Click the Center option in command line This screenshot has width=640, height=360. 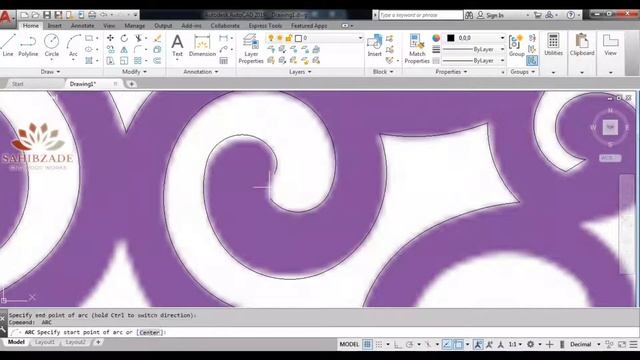150,332
